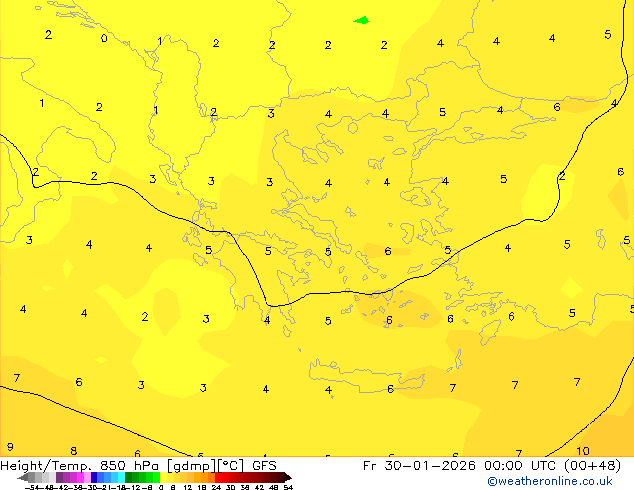Click the gray arrow tip starting the colour scale
634x490 pixels.
23,477
